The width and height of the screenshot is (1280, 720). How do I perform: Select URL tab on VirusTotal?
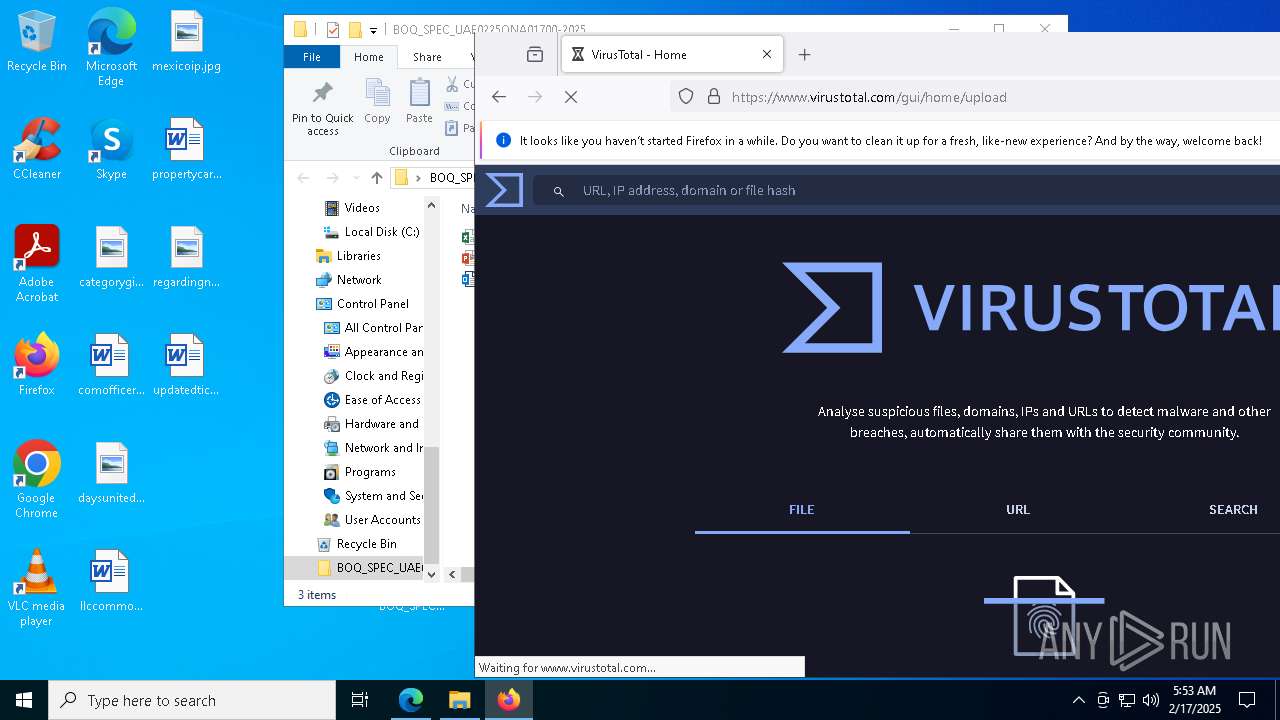(1018, 510)
